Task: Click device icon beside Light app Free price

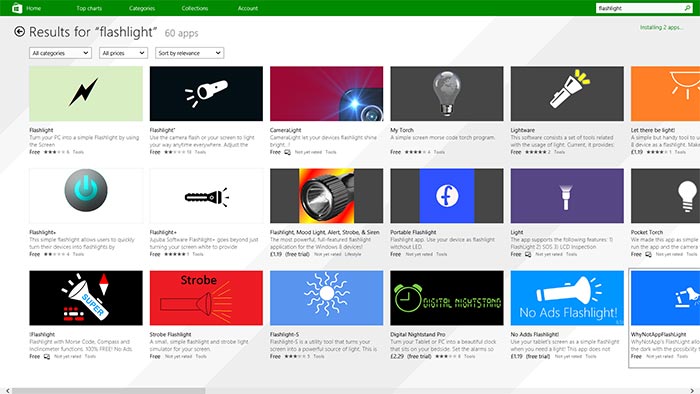Action: (528, 254)
